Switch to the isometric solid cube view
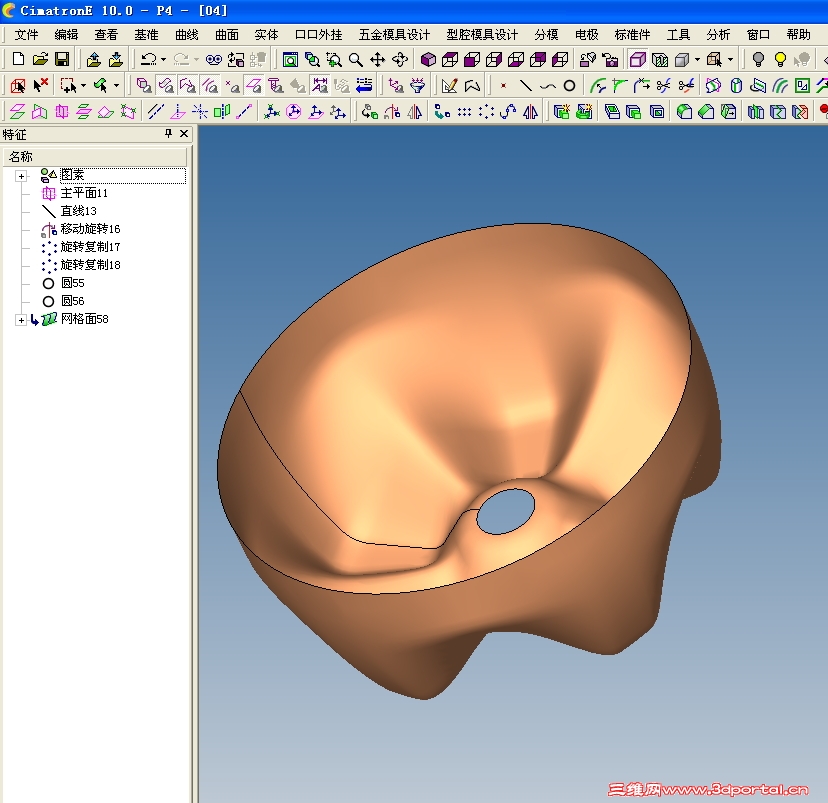Screen dimensions: 828x803 tap(428, 60)
